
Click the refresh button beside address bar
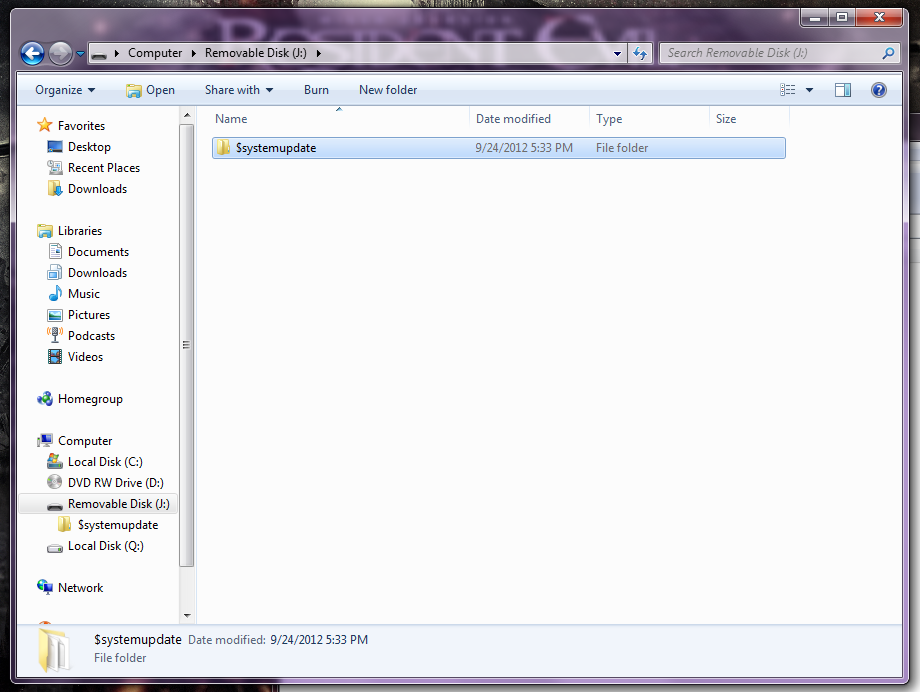tap(641, 53)
